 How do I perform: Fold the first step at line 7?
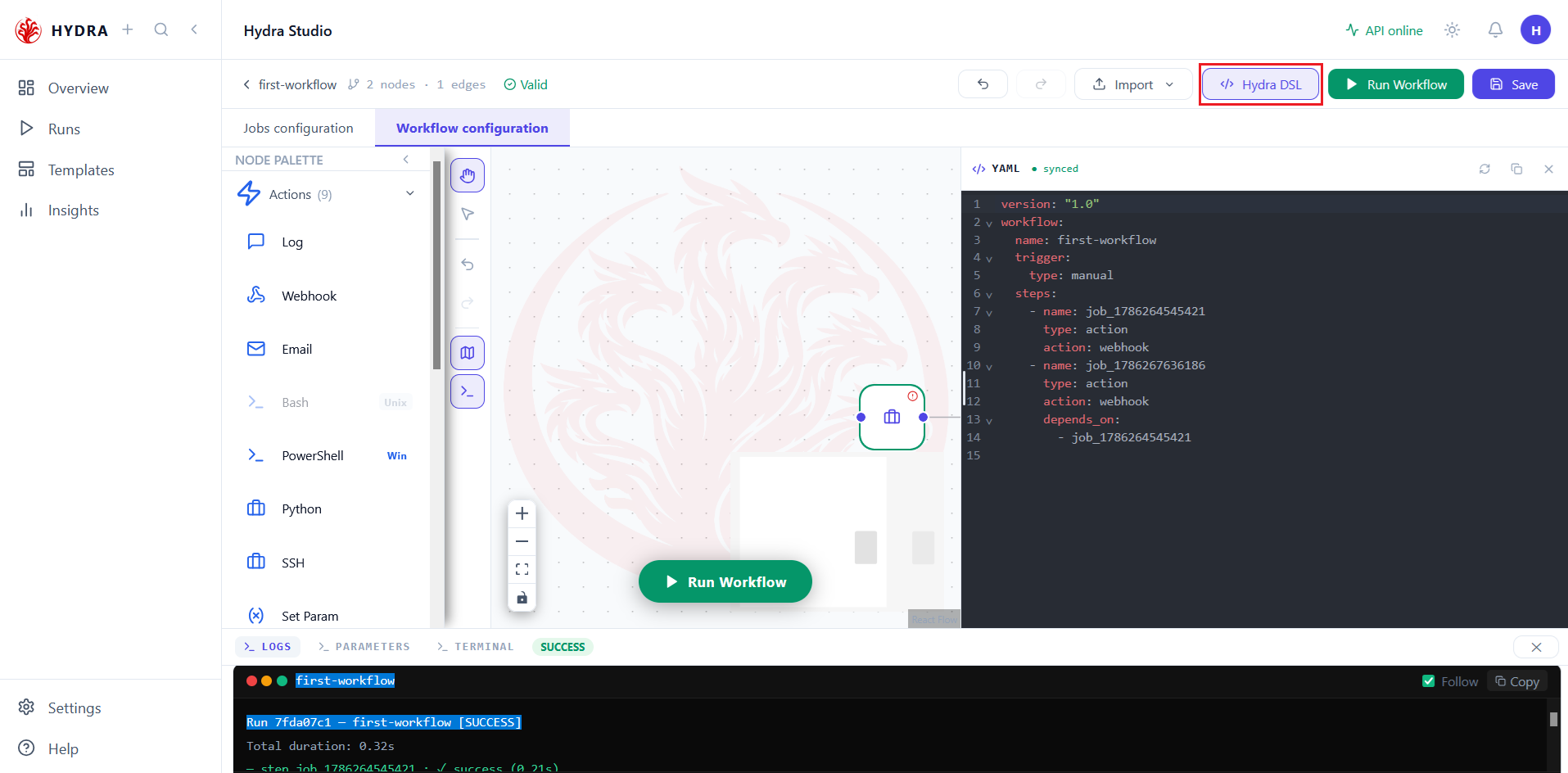pos(989,312)
